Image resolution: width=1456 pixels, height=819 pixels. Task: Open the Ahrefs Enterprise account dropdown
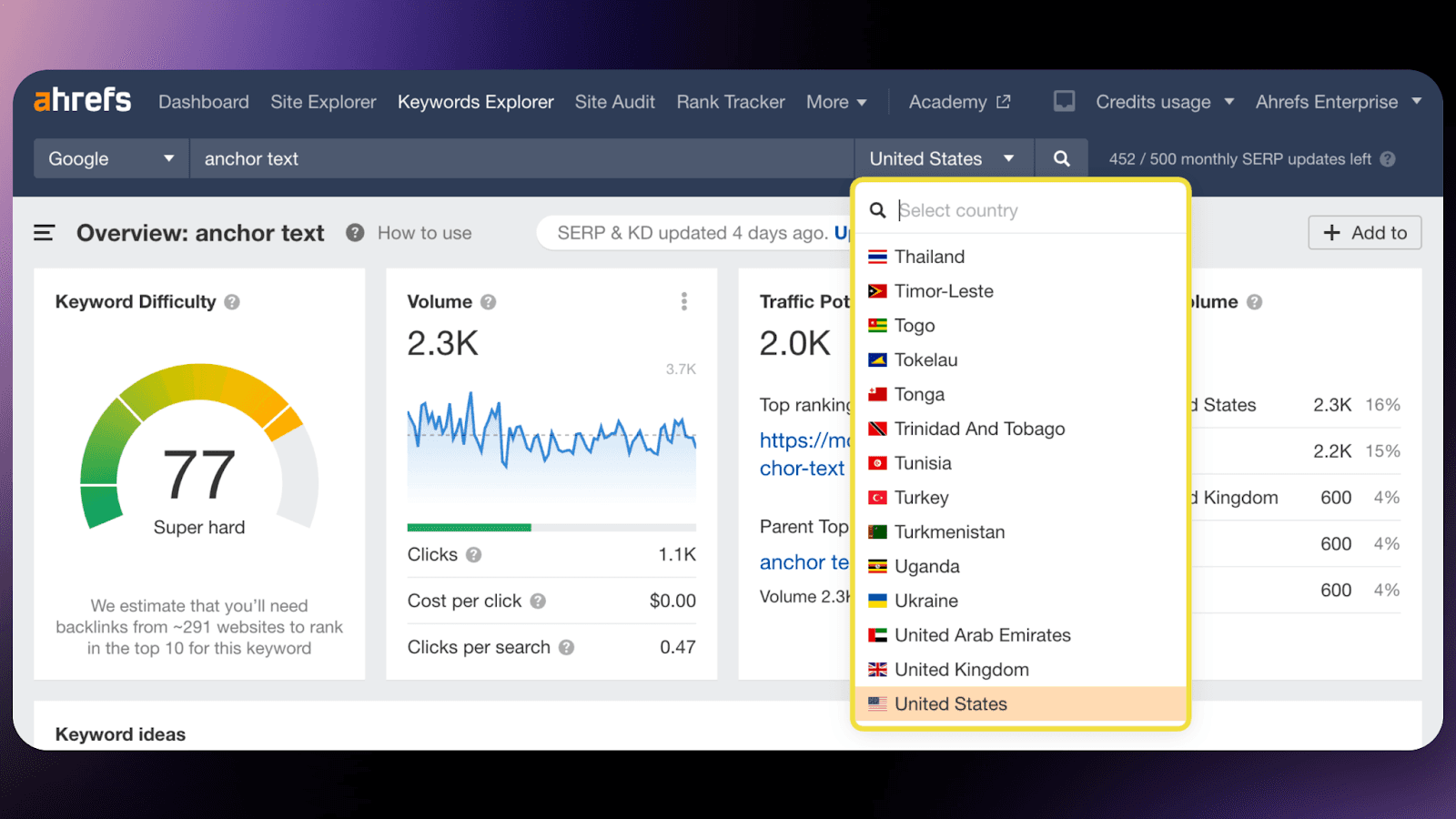tap(1338, 102)
